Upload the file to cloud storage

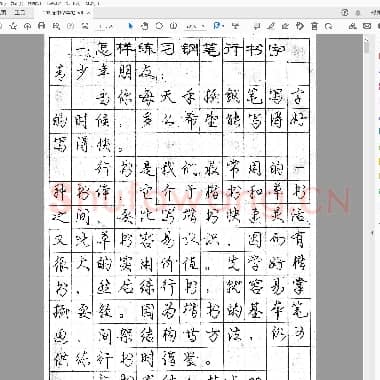(27, 26)
